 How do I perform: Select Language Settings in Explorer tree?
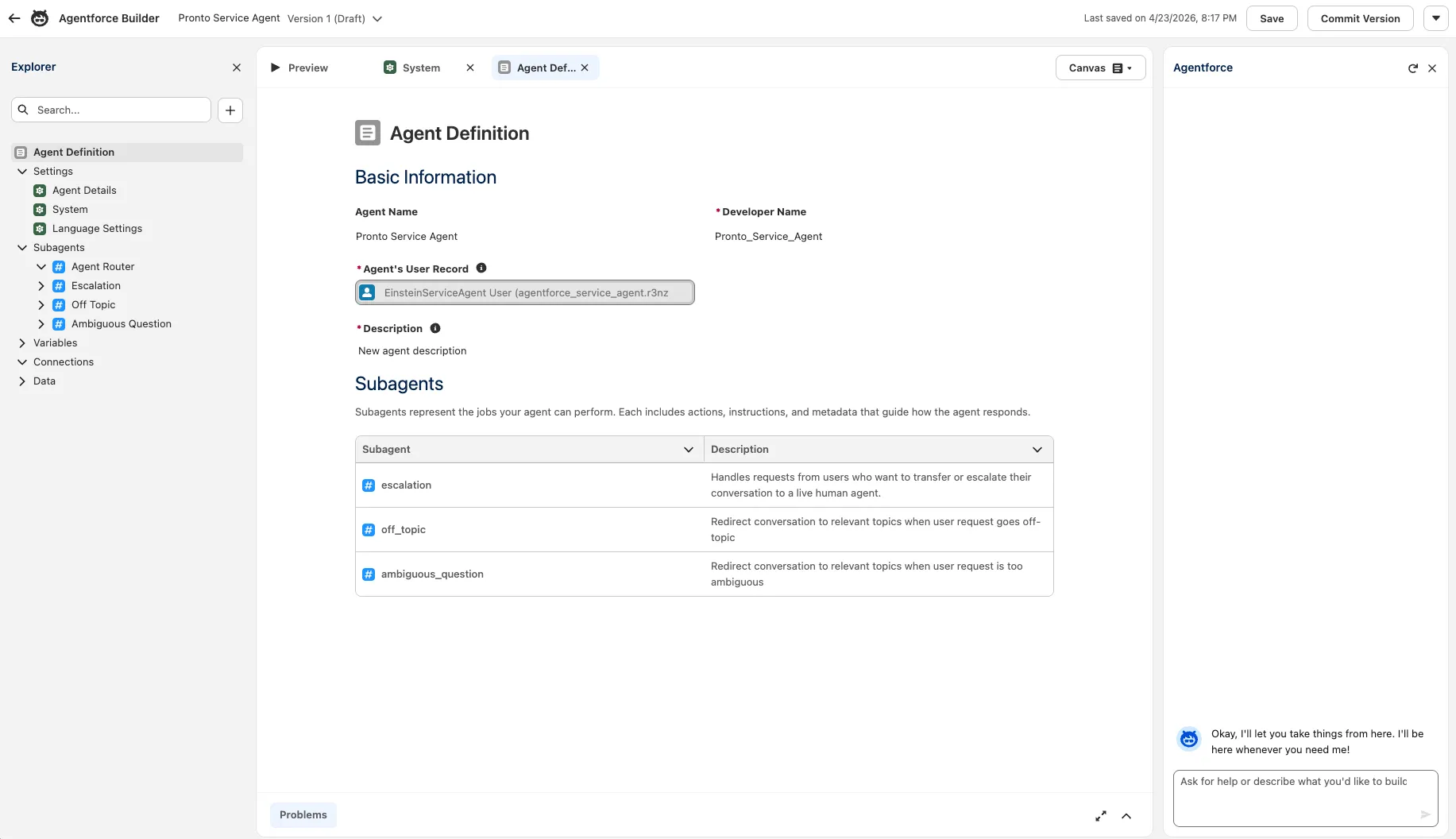click(x=97, y=229)
